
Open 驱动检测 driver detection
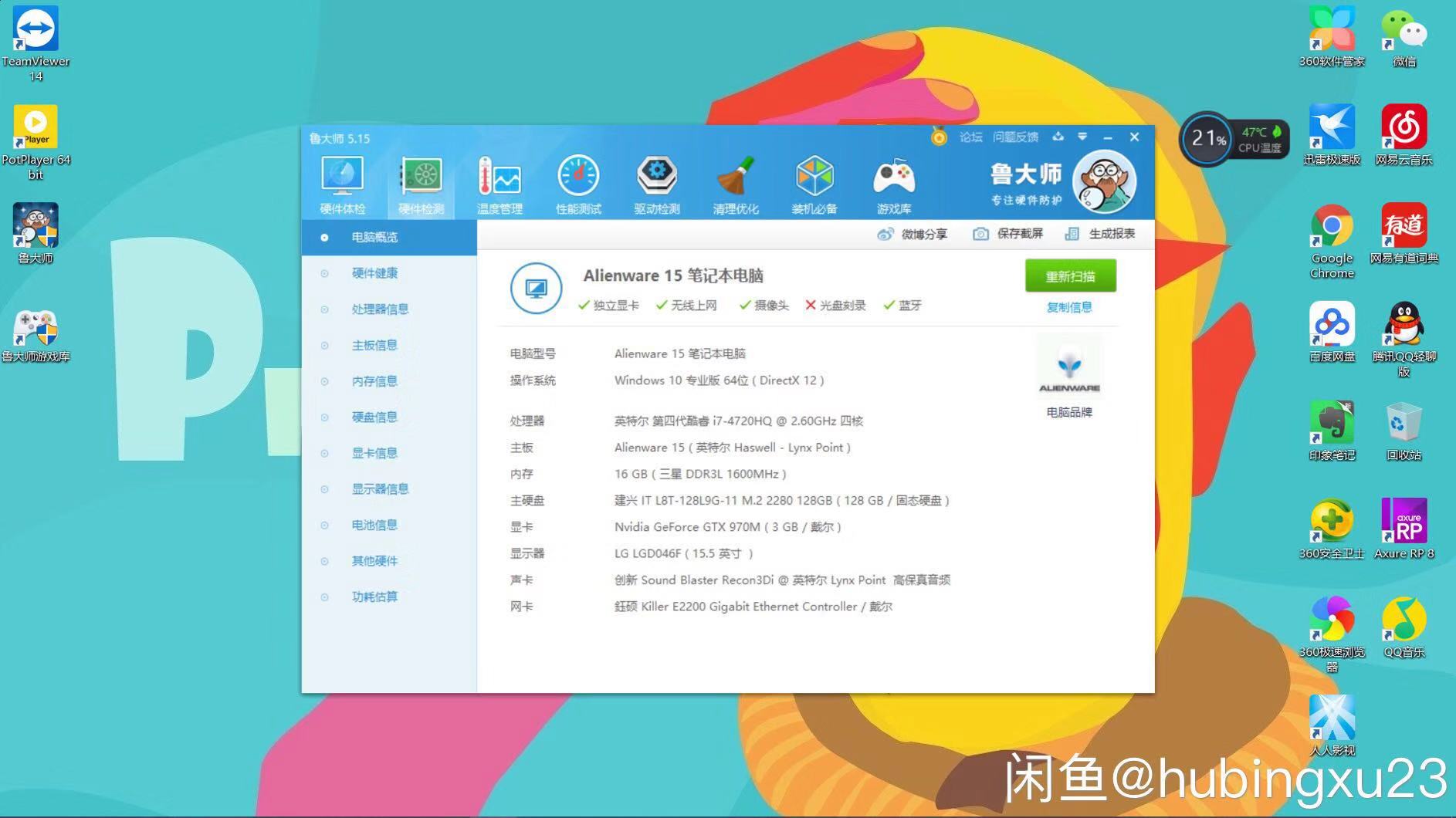(x=657, y=185)
